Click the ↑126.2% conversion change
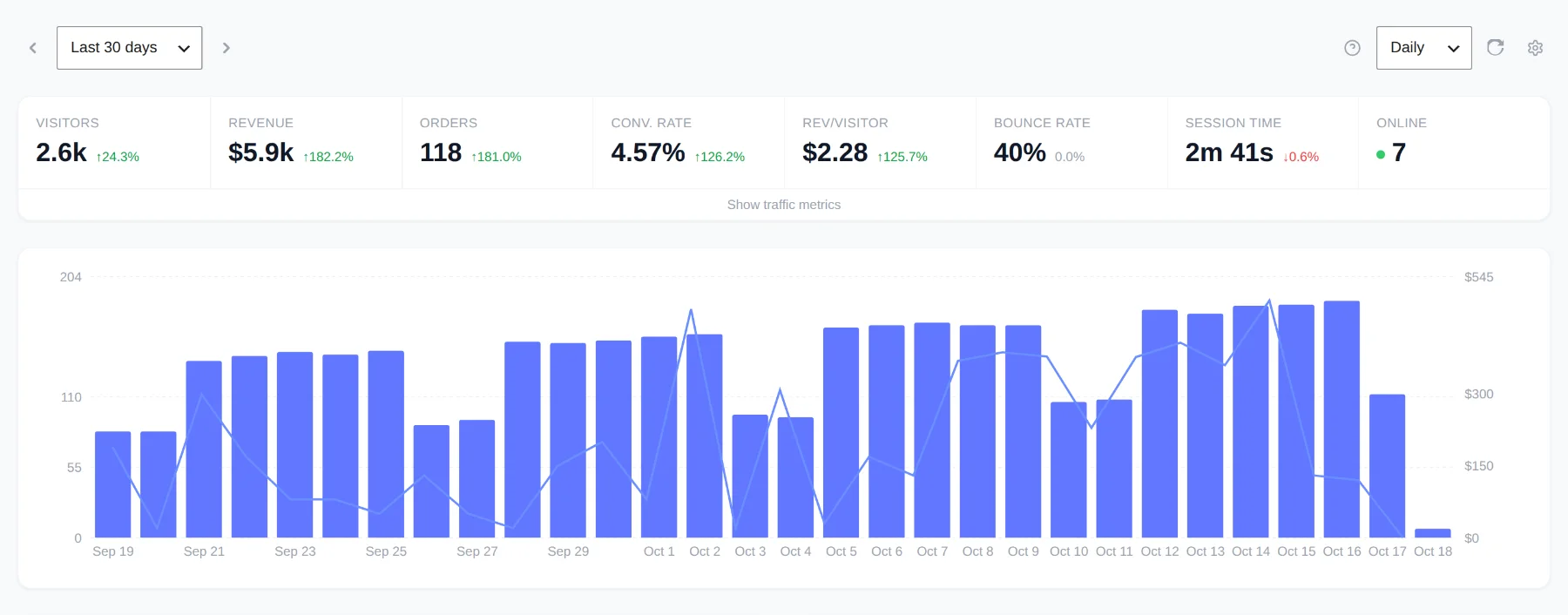This screenshot has width=1568, height=615. 720,157
